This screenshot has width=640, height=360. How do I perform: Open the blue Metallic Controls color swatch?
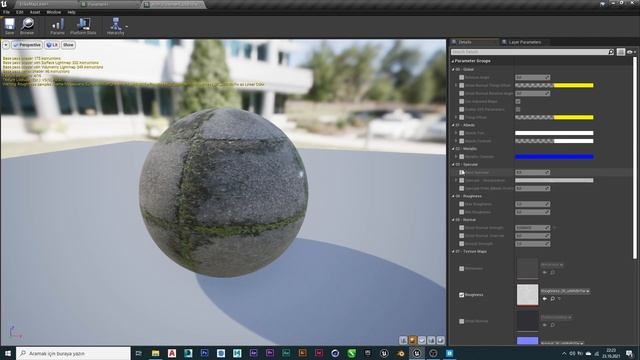[554, 157]
